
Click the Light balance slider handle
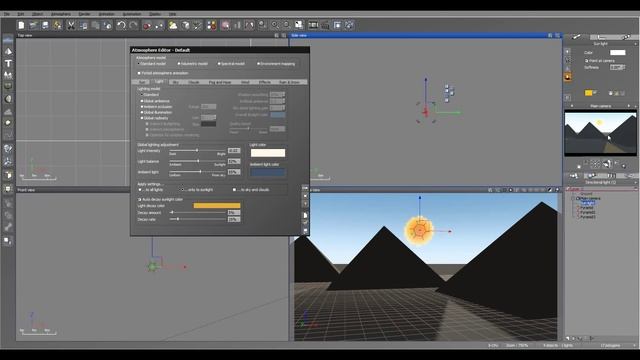tap(198, 161)
